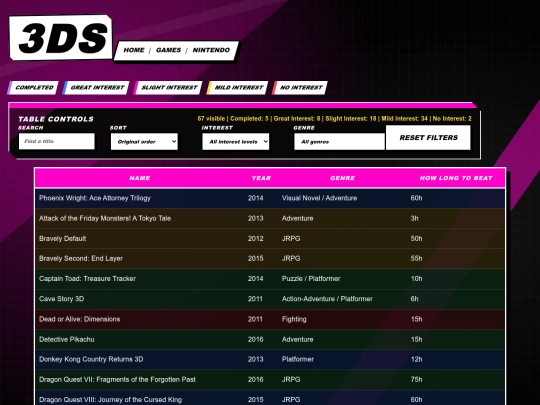
Task: Toggle the Completed legend filter
Action: 33,87
